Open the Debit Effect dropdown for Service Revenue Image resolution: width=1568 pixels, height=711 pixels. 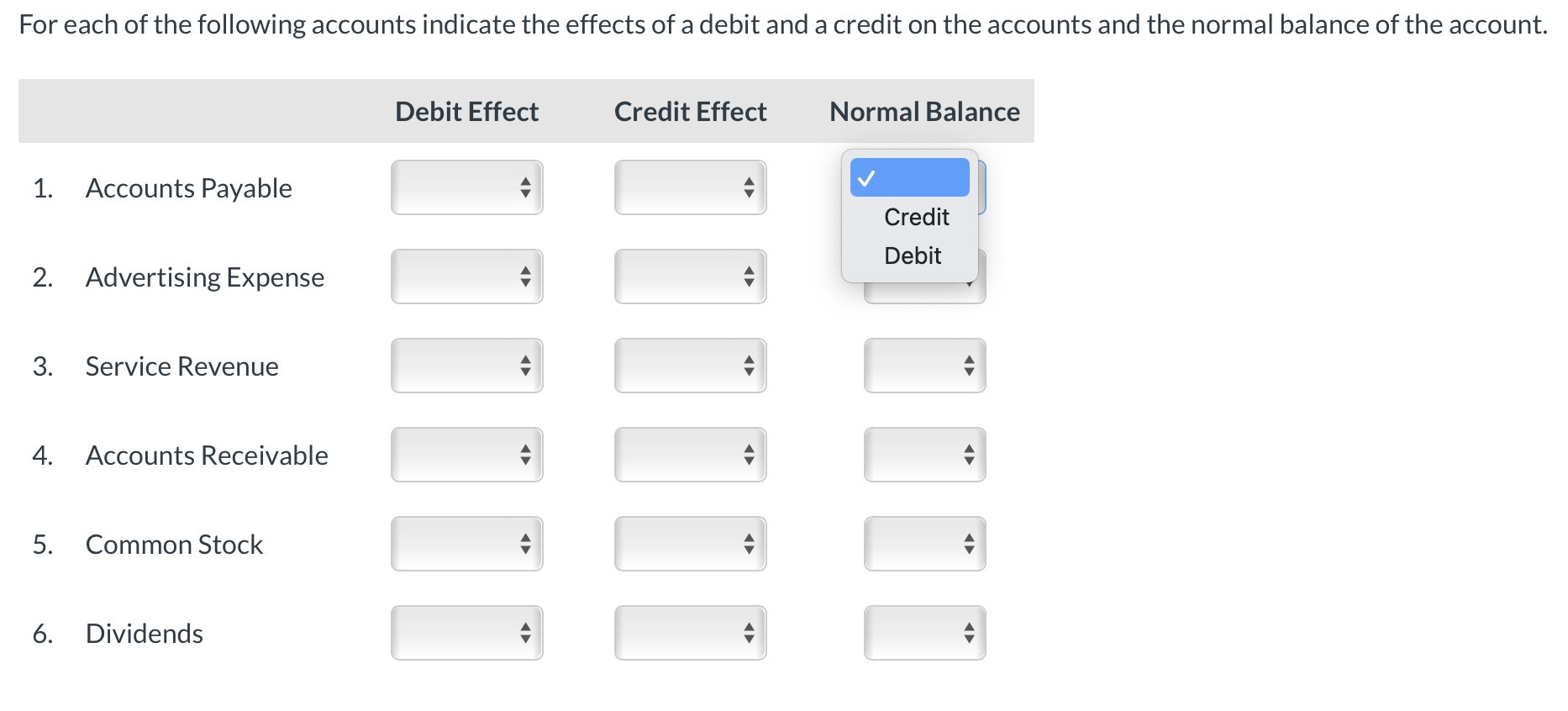tap(466, 366)
